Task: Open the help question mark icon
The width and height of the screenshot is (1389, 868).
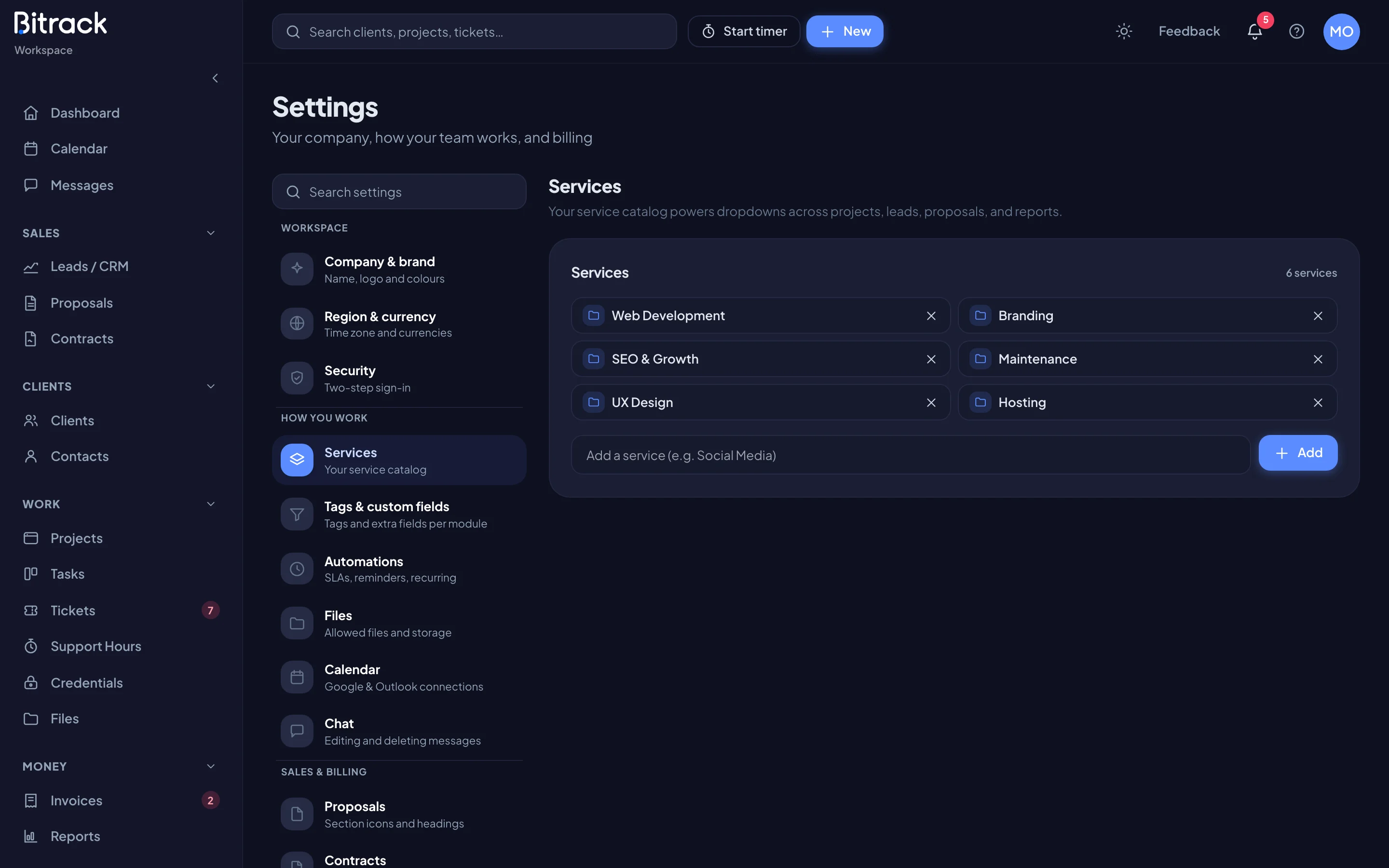Action: pos(1296,31)
